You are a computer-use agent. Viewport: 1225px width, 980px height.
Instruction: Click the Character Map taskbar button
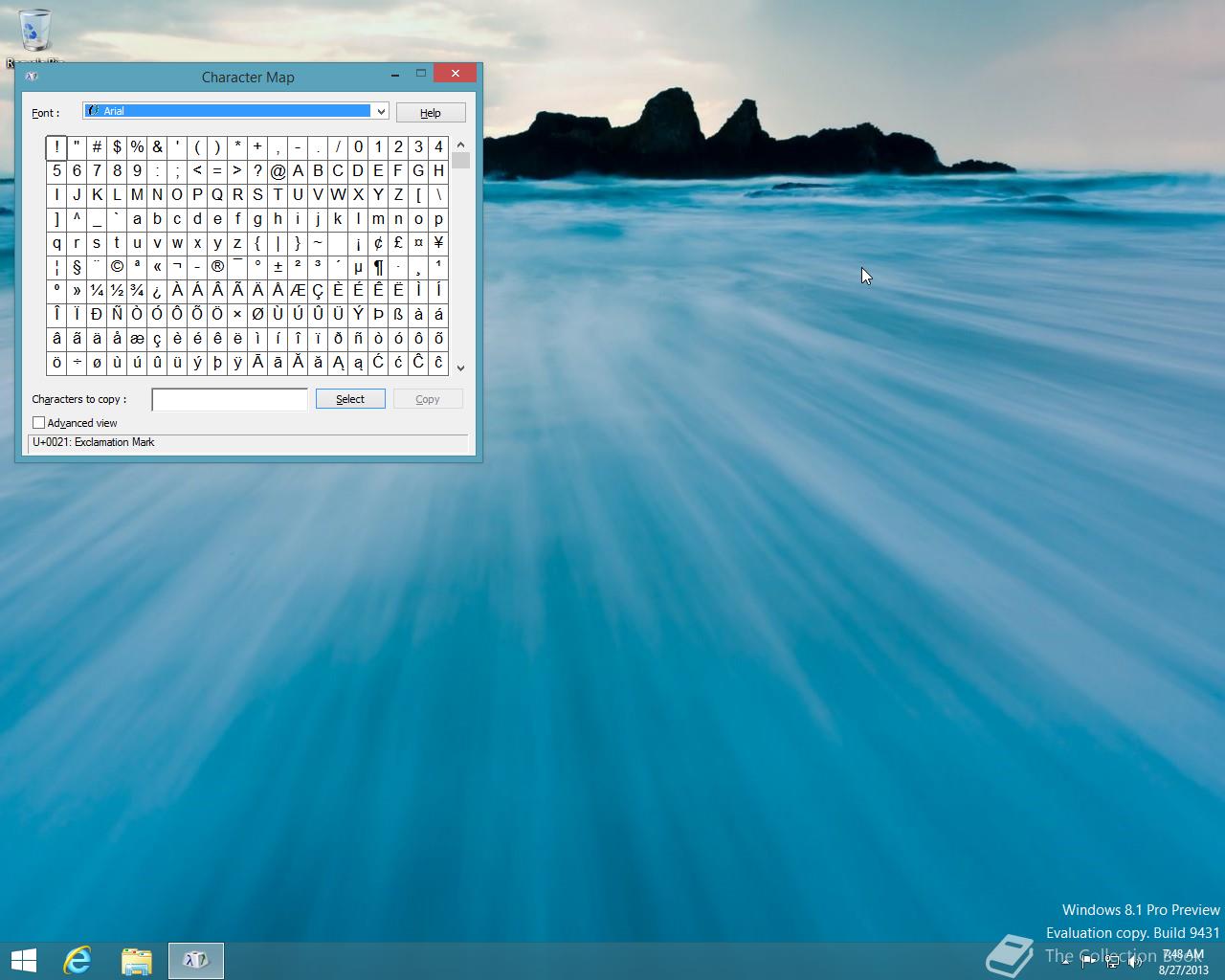click(196, 960)
